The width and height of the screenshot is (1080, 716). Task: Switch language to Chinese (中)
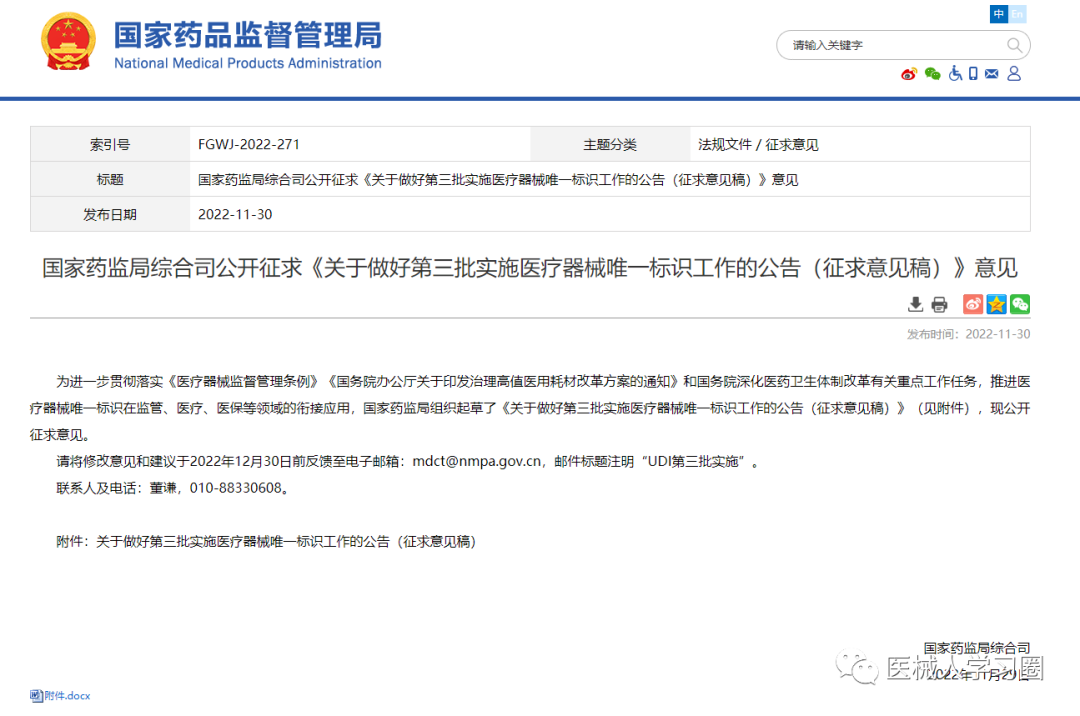[999, 14]
